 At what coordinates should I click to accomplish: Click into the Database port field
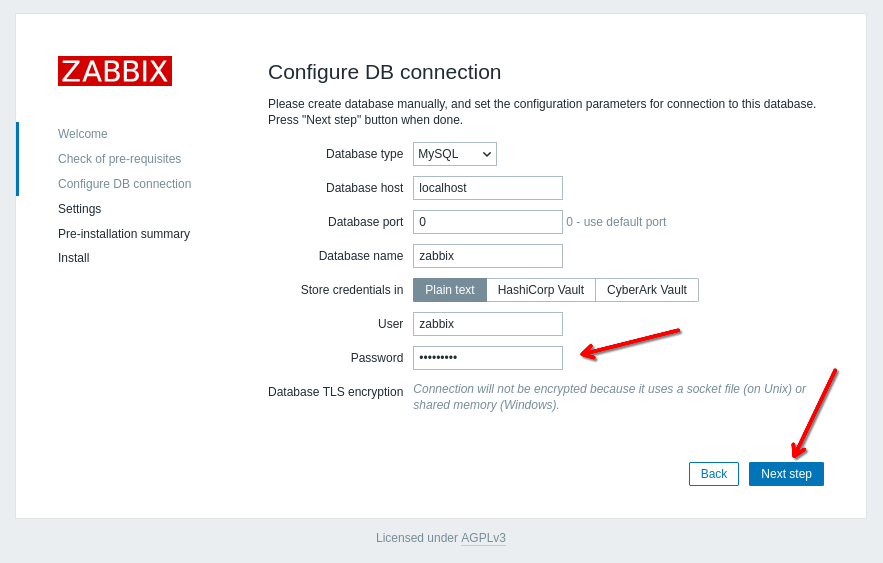pyautogui.click(x=487, y=222)
